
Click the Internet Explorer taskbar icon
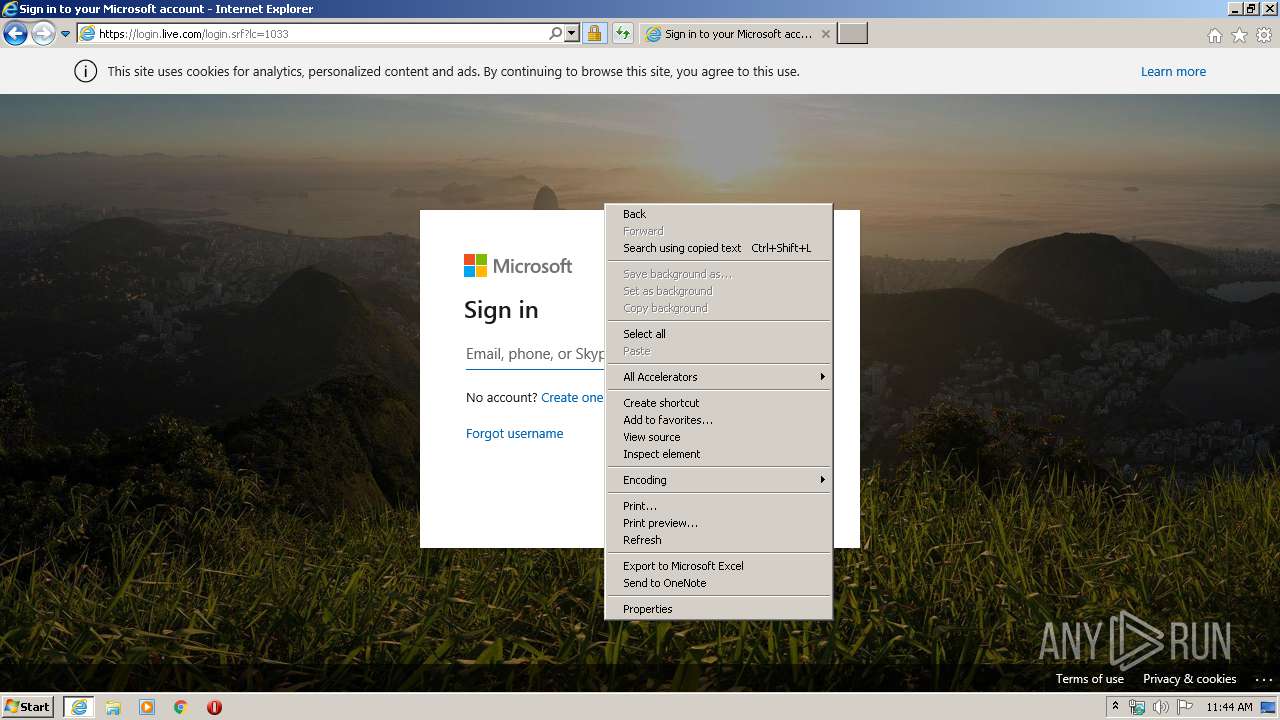[79, 707]
